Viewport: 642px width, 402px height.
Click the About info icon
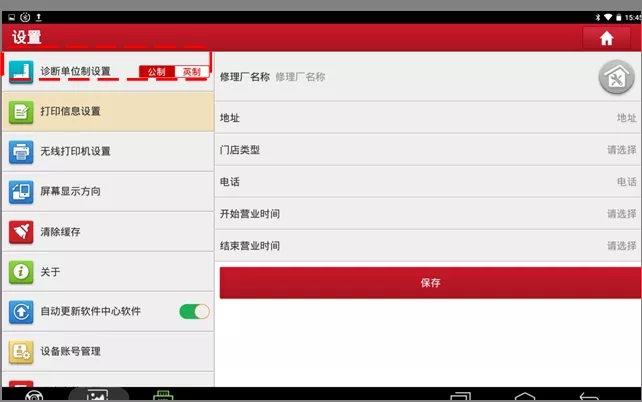point(21,272)
